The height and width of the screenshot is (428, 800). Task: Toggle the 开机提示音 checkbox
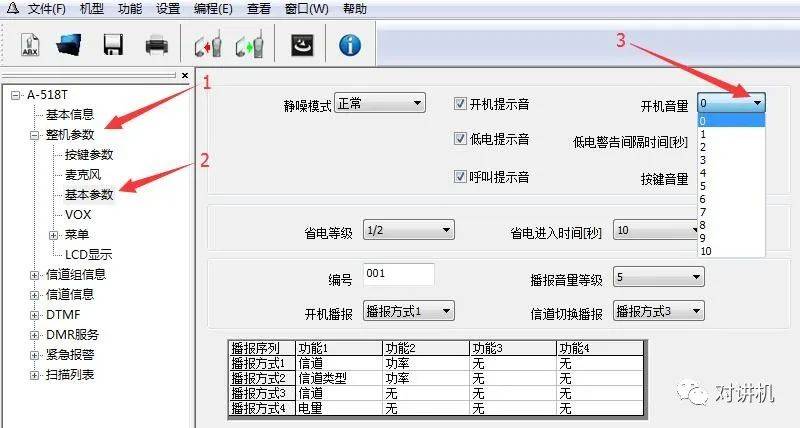461,103
